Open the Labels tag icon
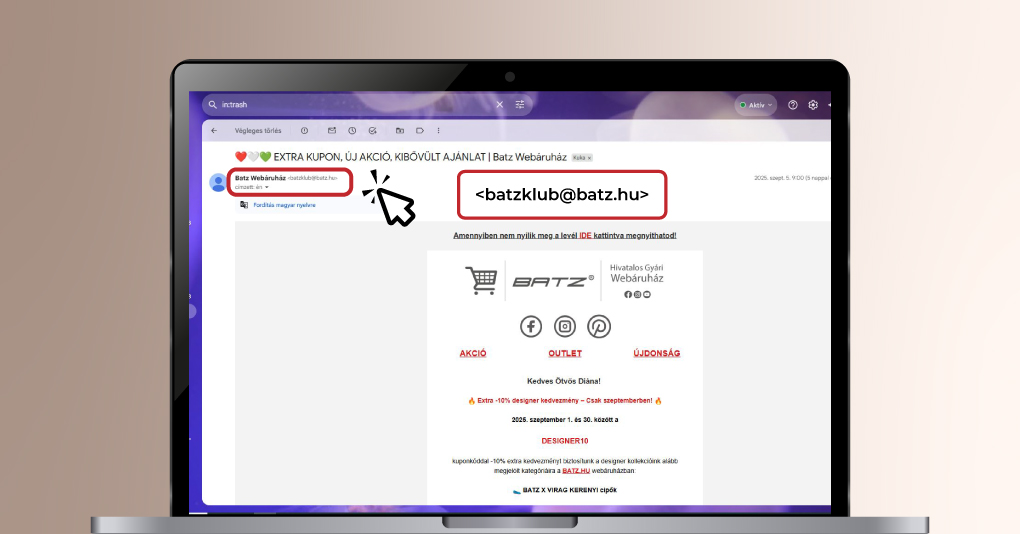This screenshot has width=1020, height=534. tap(420, 131)
